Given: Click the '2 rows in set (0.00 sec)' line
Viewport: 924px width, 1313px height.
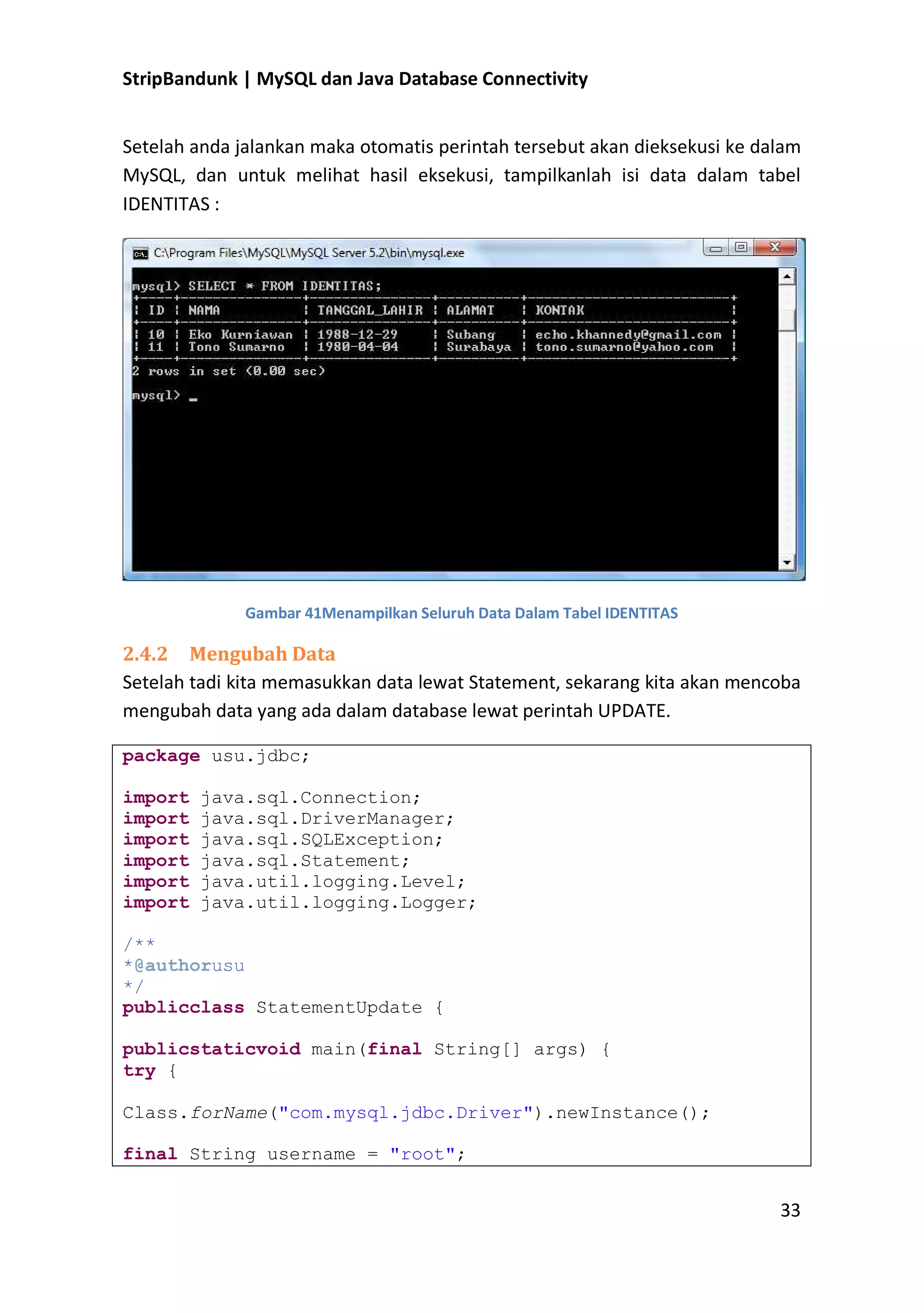Looking at the screenshot, I should [229, 371].
